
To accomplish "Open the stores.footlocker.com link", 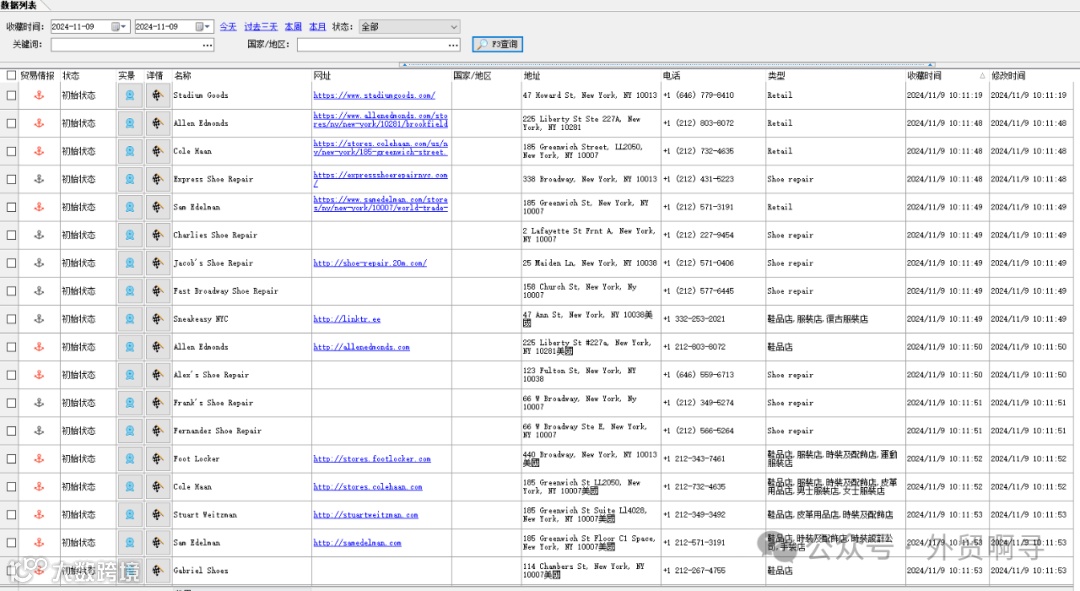I will pyautogui.click(x=372, y=459).
